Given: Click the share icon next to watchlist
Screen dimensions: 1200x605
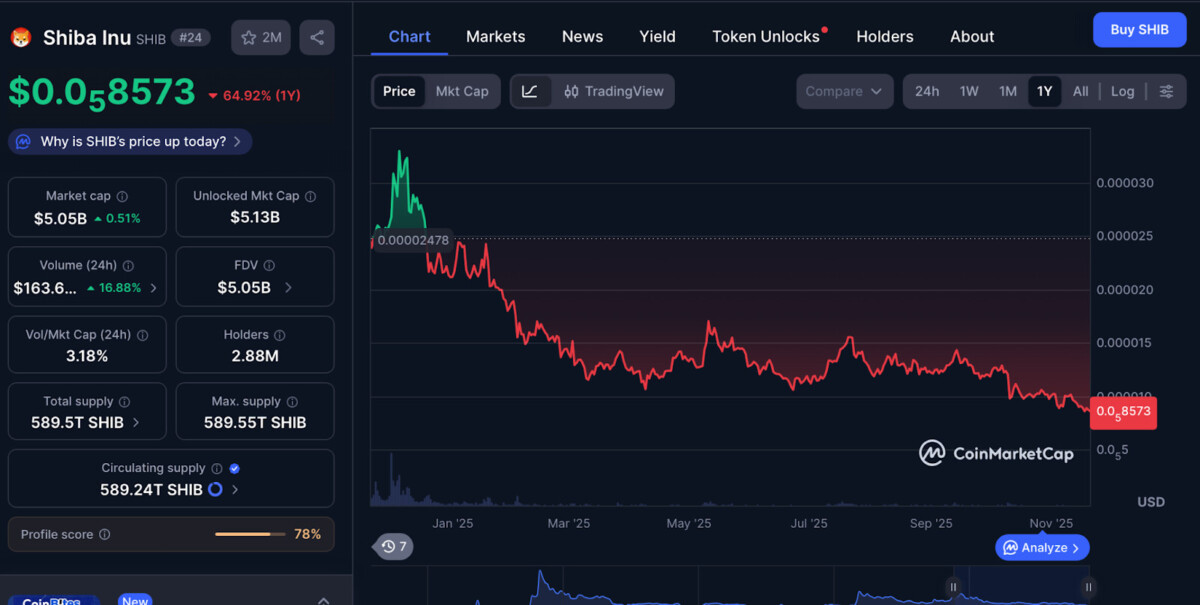Looking at the screenshot, I should 317,38.
